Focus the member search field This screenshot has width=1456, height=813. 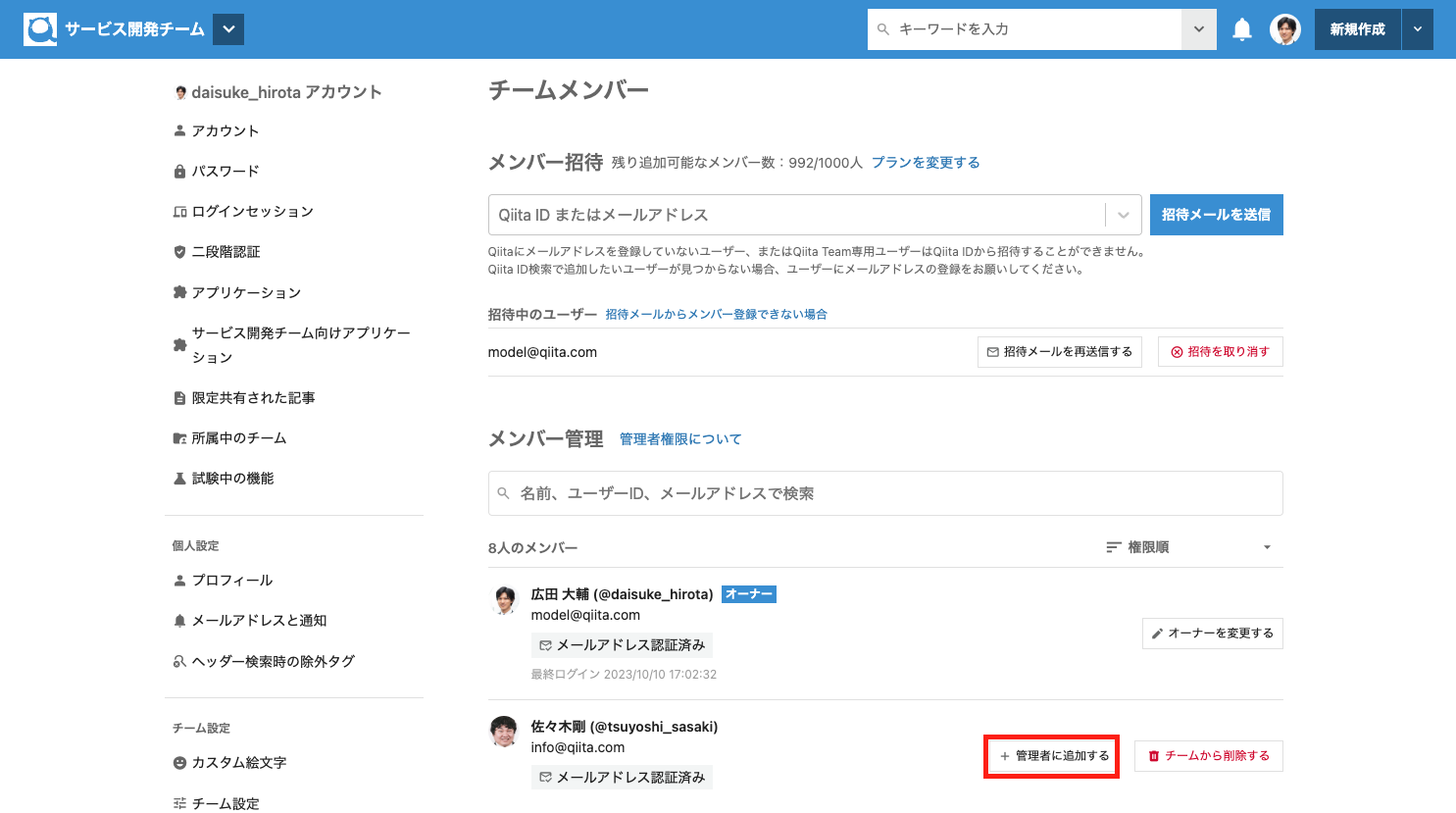pyautogui.click(x=885, y=493)
